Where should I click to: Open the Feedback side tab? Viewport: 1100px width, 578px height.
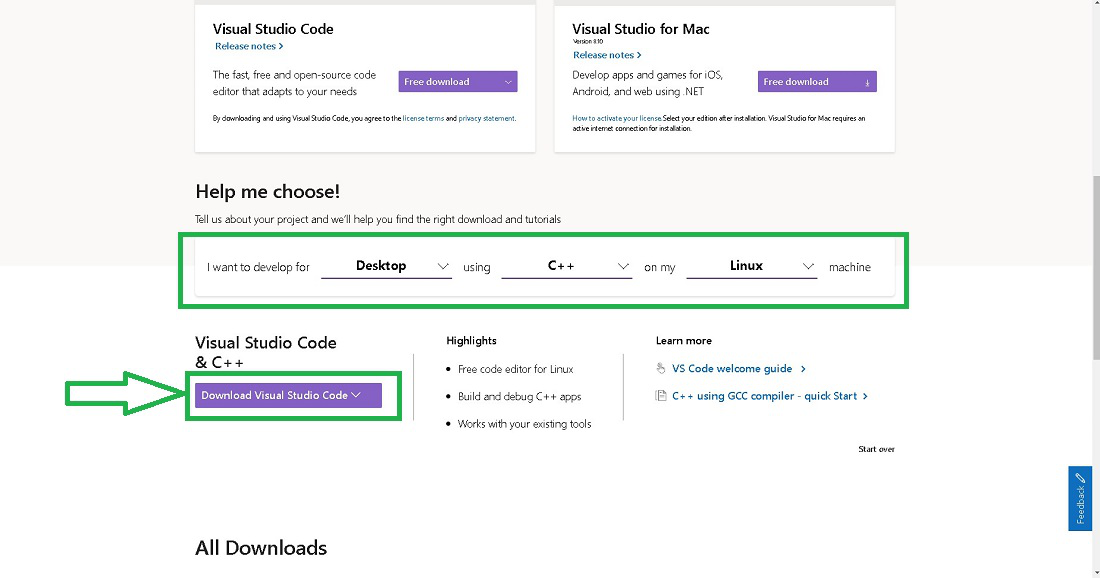coord(1080,498)
